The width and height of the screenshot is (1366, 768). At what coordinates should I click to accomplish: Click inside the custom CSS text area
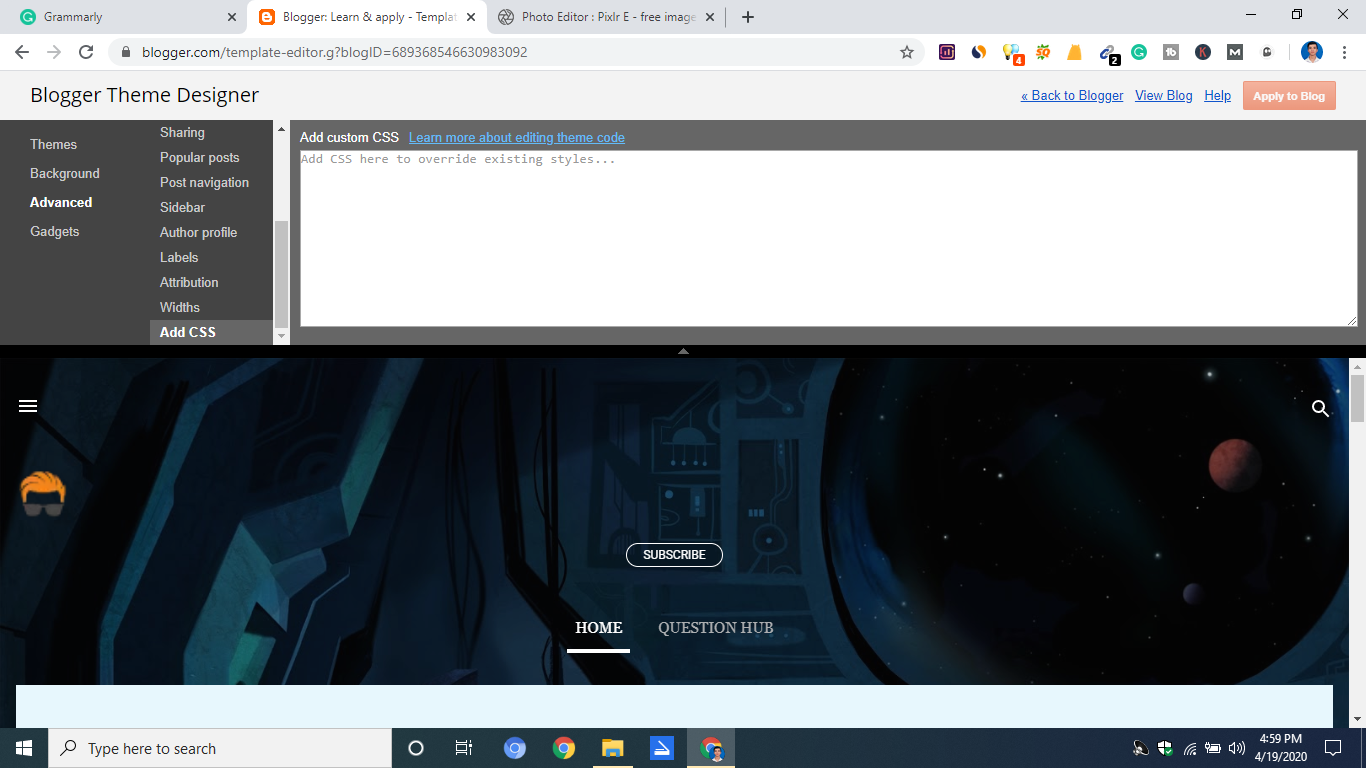tap(829, 238)
